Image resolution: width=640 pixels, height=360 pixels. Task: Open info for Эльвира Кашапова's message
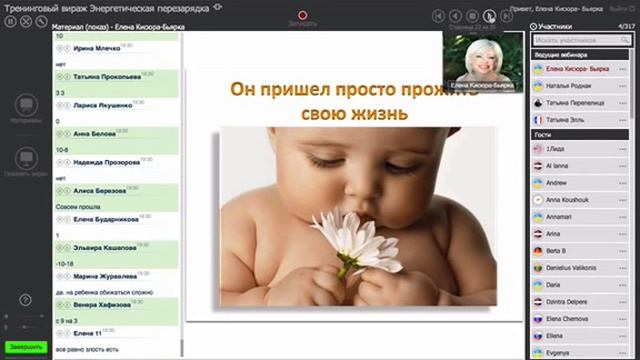[67, 248]
